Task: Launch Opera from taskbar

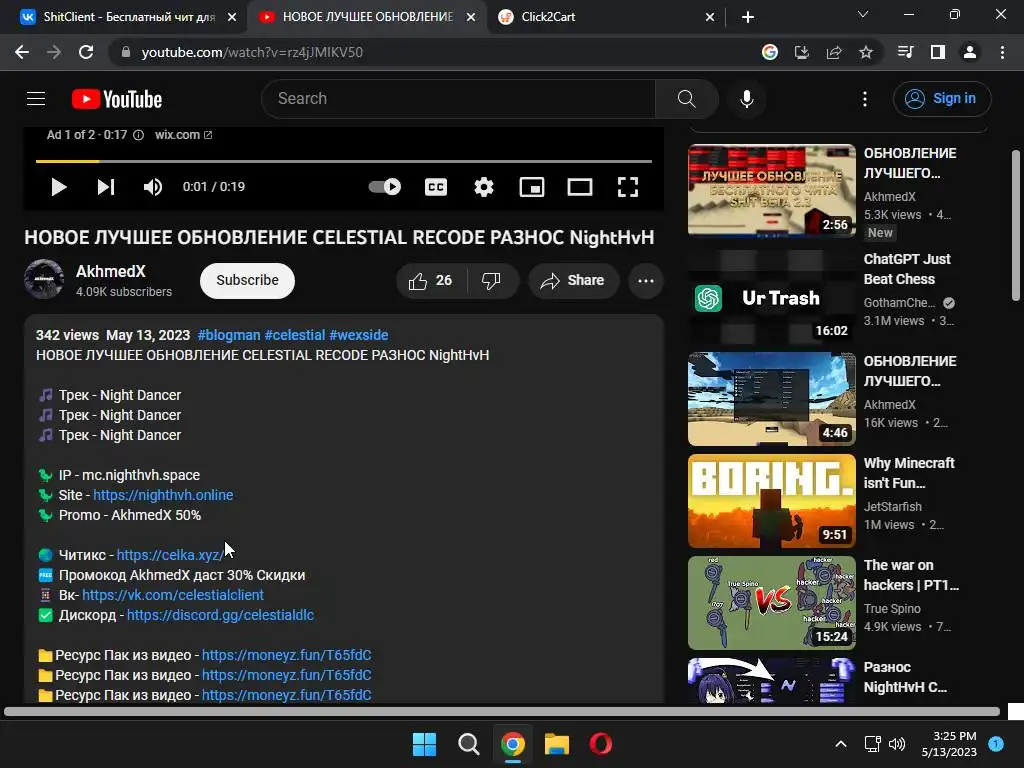Action: [x=600, y=744]
